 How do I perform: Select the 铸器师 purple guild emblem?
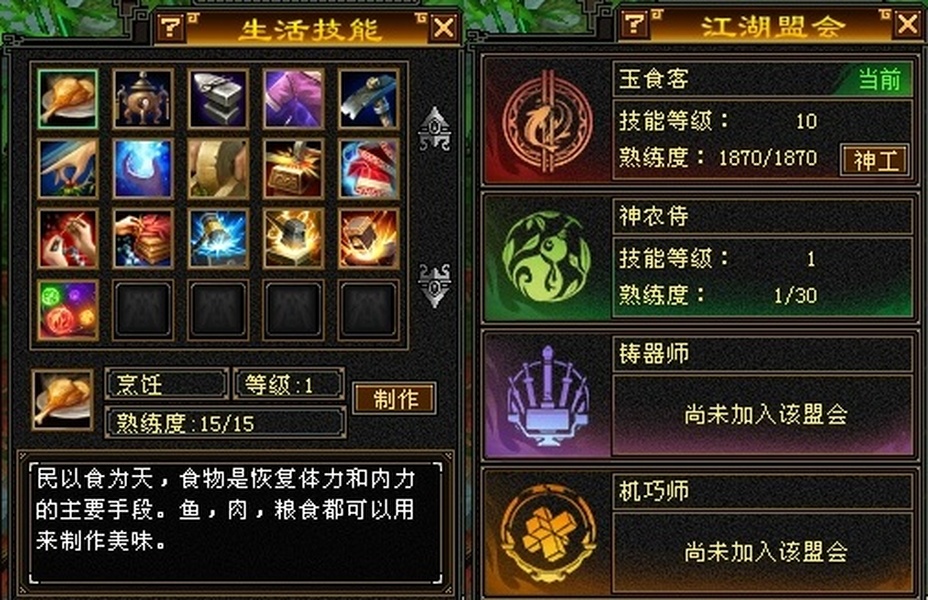tap(546, 396)
